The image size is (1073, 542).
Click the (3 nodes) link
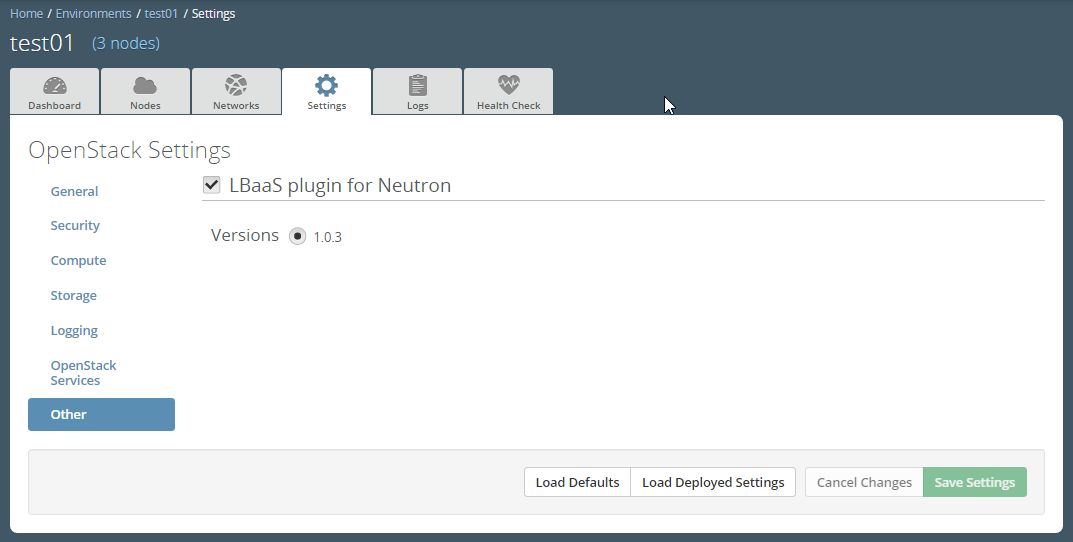pos(126,43)
